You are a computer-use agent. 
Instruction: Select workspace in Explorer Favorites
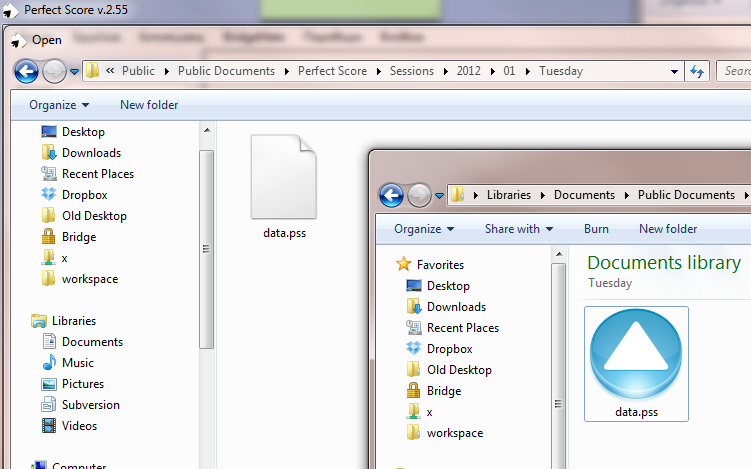(x=444, y=434)
